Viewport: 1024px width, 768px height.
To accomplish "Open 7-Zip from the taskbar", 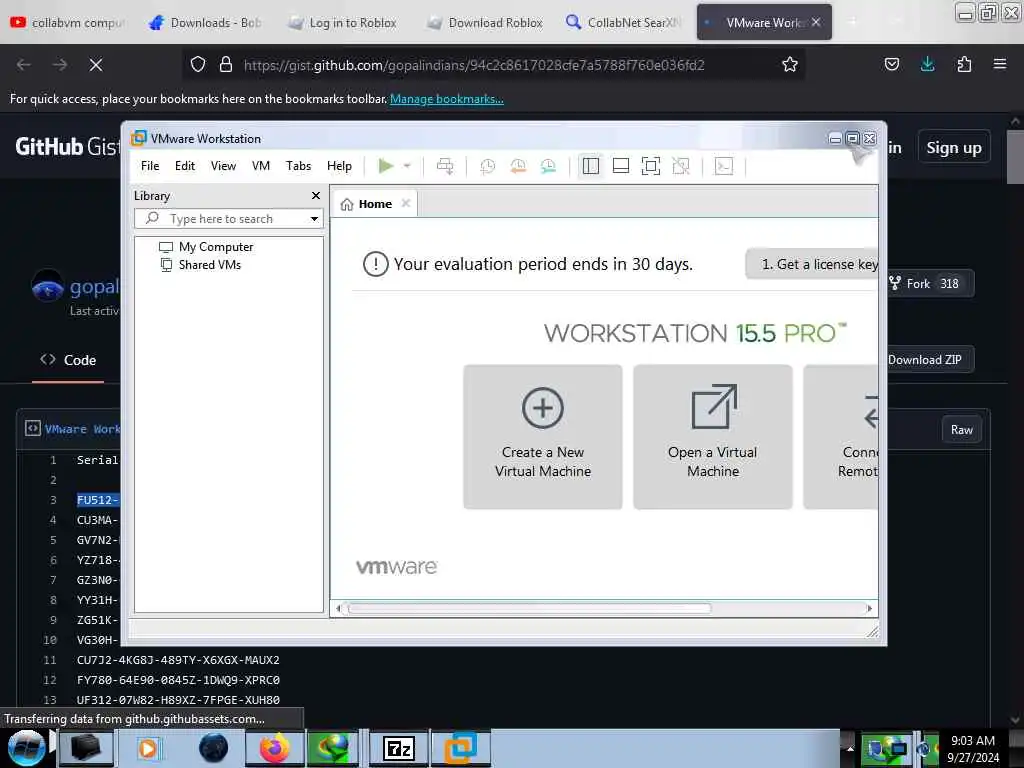I will pyautogui.click(x=399, y=748).
